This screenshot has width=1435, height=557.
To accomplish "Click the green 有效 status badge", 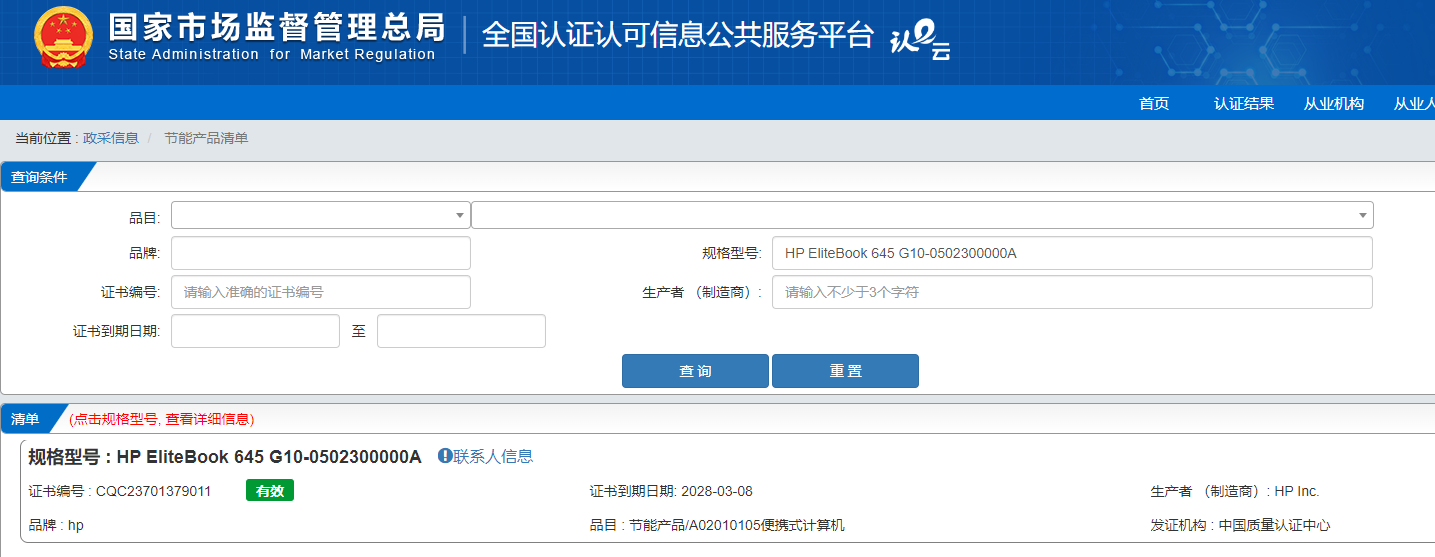I will (x=270, y=491).
